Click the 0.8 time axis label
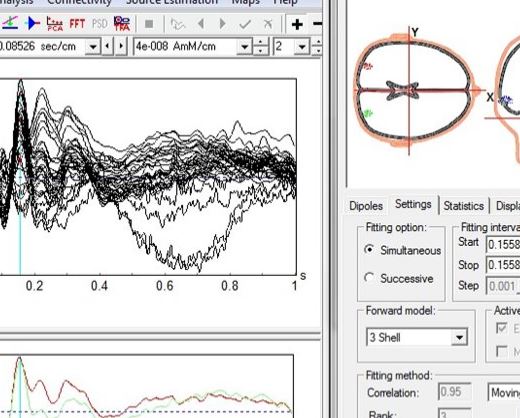Screen dimensions: 520x418 (x=230, y=286)
